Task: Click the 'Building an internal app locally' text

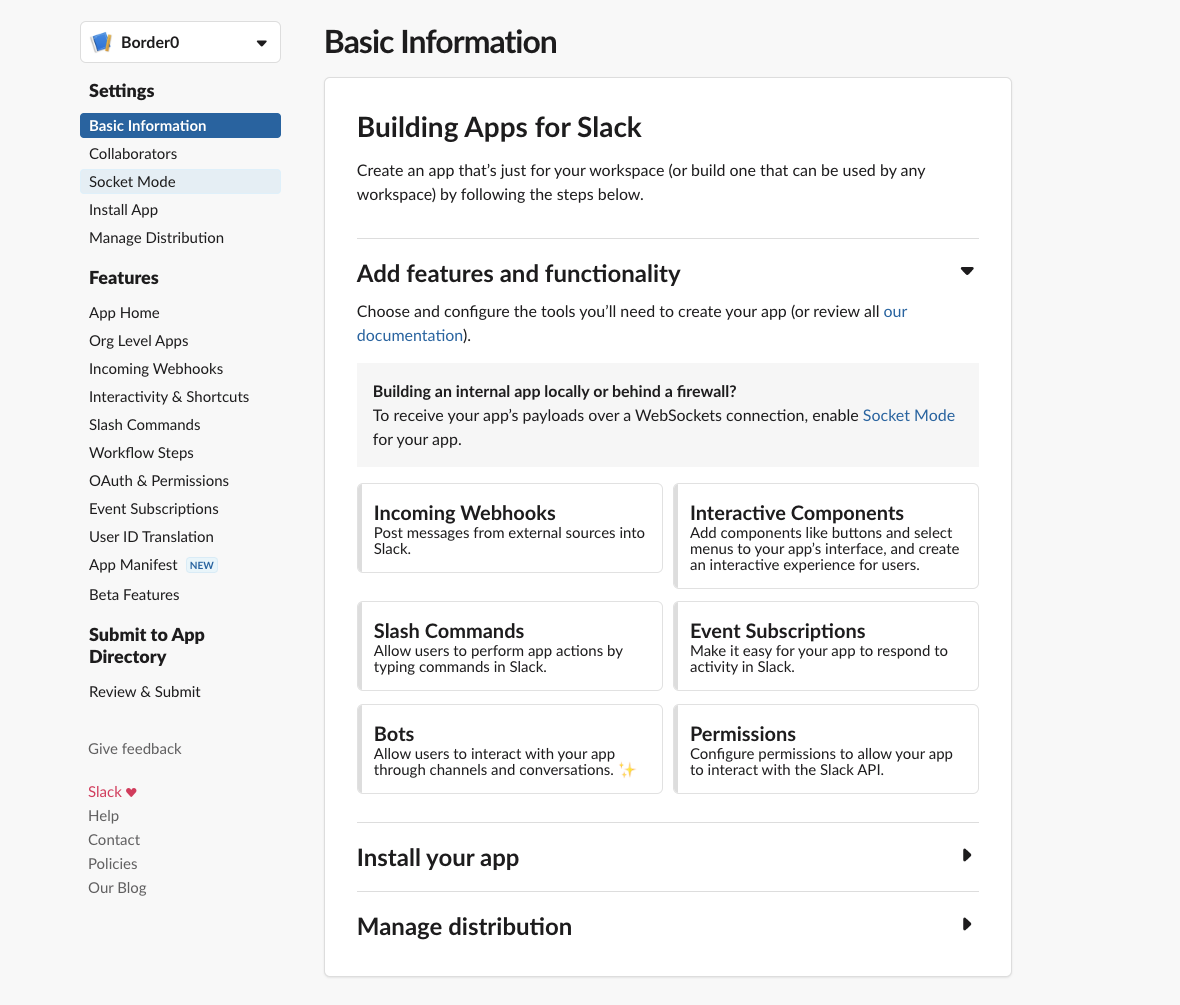Action: point(555,391)
